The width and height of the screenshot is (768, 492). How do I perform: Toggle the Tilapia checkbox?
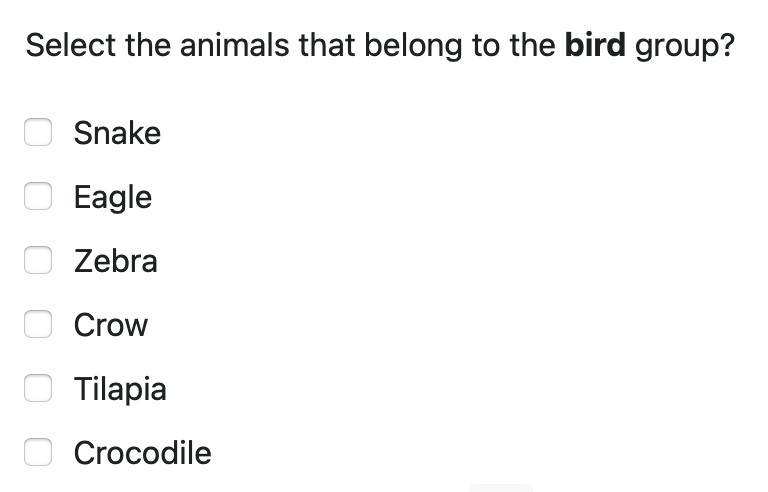(x=38, y=388)
